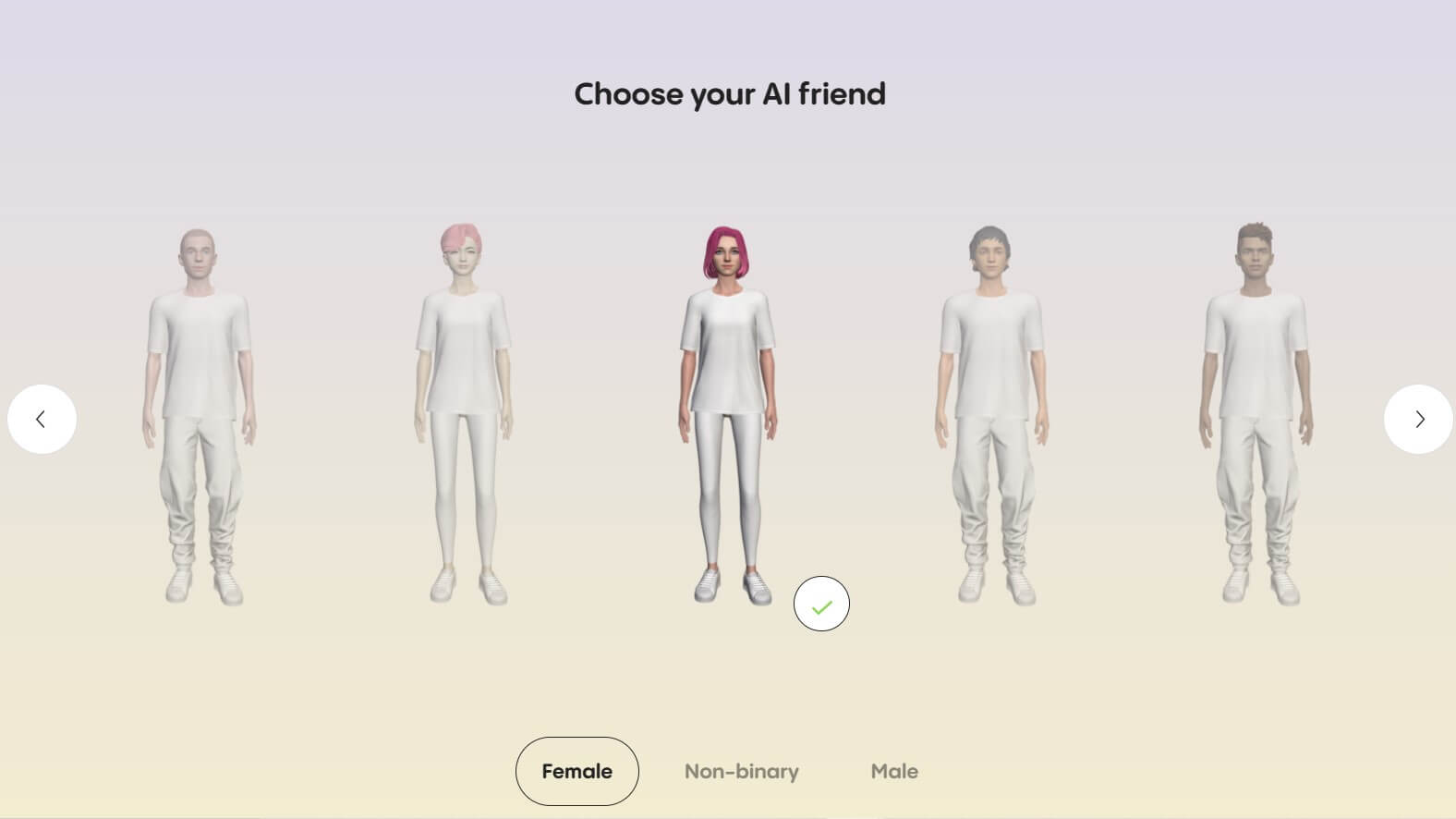This screenshot has width=1456, height=819.
Task: Click the "Choose your AI friend" heading
Action: pyautogui.click(x=730, y=94)
